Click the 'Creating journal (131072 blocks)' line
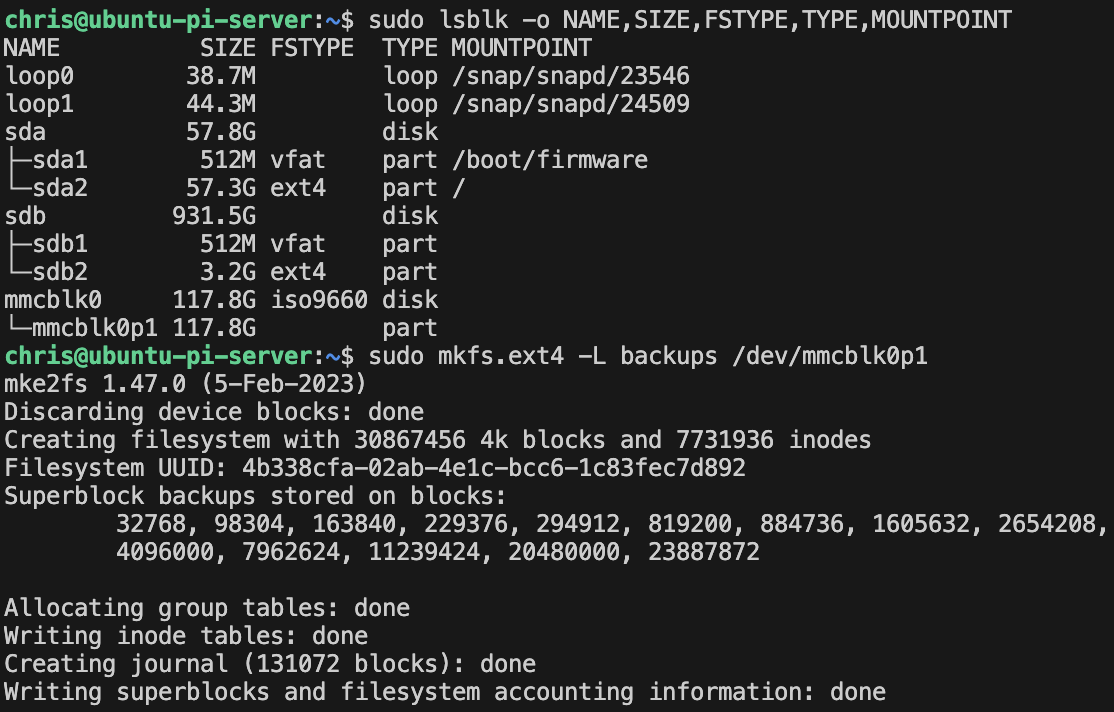Viewport: 1114px width, 712px height. (270, 664)
